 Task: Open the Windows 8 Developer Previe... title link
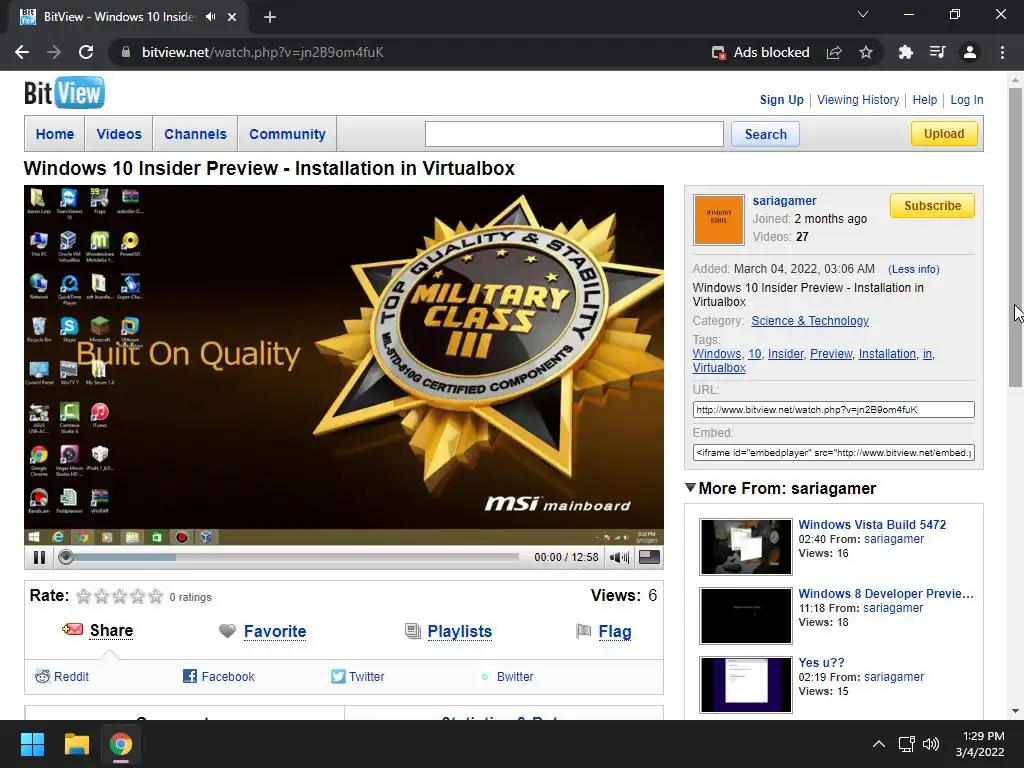point(886,594)
